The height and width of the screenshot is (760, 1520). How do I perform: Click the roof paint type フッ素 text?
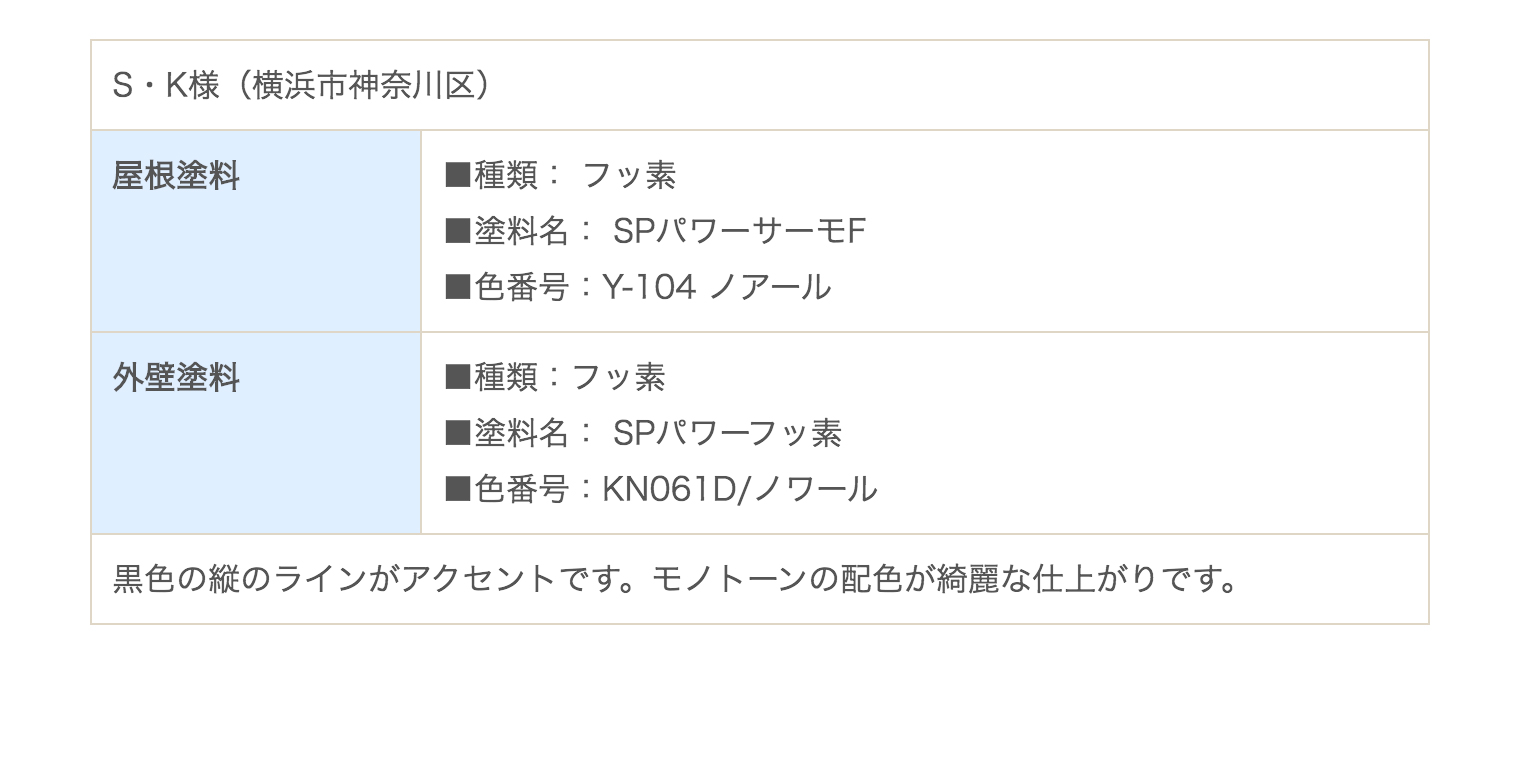click(629, 176)
